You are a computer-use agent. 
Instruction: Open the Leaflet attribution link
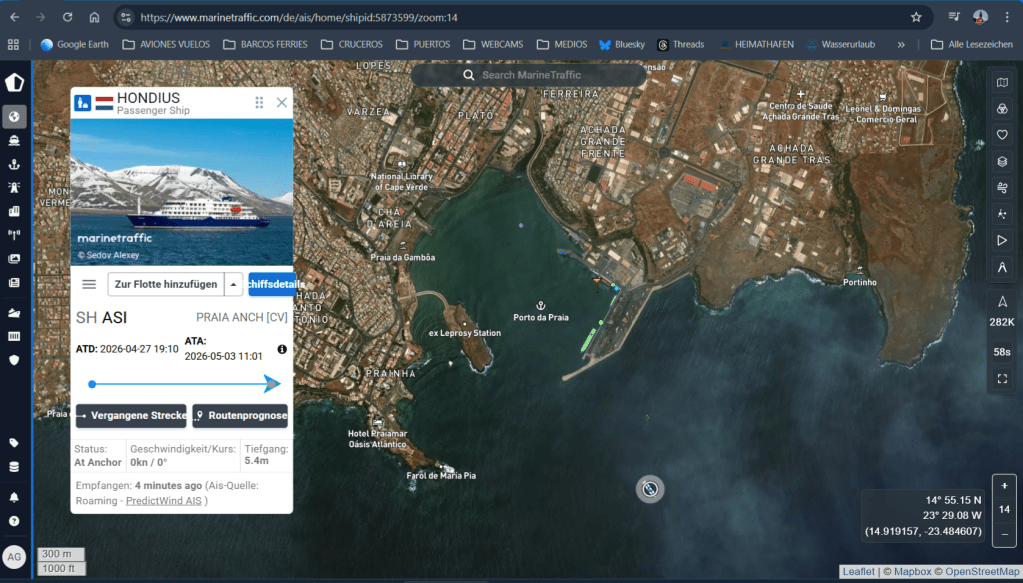click(x=859, y=571)
